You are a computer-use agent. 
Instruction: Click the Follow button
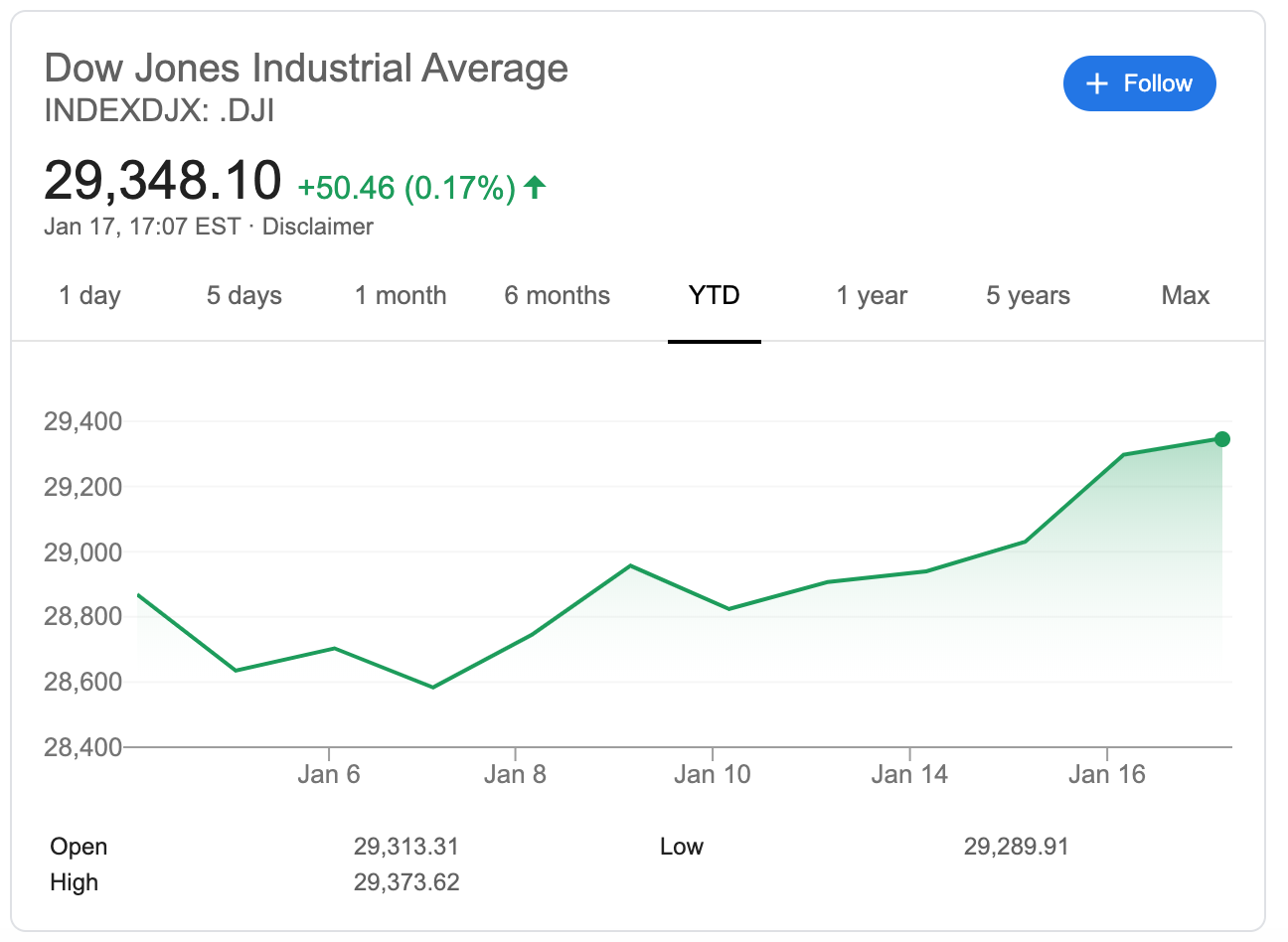click(x=1139, y=83)
